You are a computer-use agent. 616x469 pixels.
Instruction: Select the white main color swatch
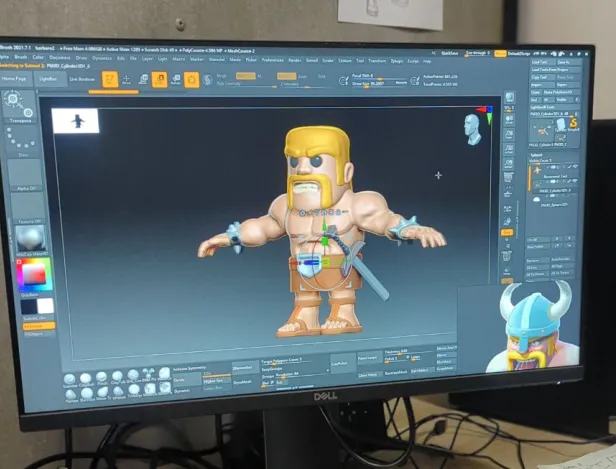[46, 306]
